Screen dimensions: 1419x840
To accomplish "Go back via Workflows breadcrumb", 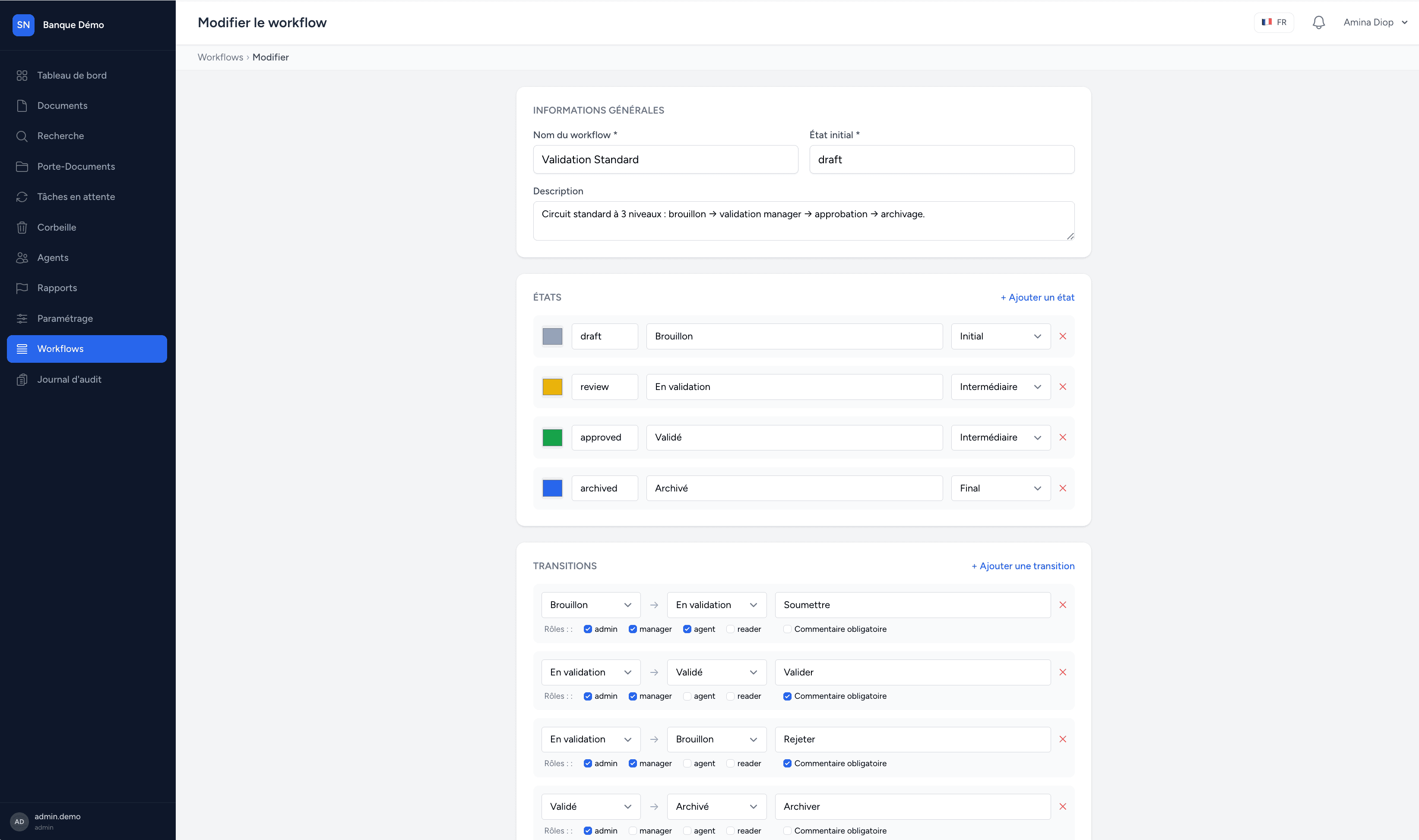I will coord(220,57).
